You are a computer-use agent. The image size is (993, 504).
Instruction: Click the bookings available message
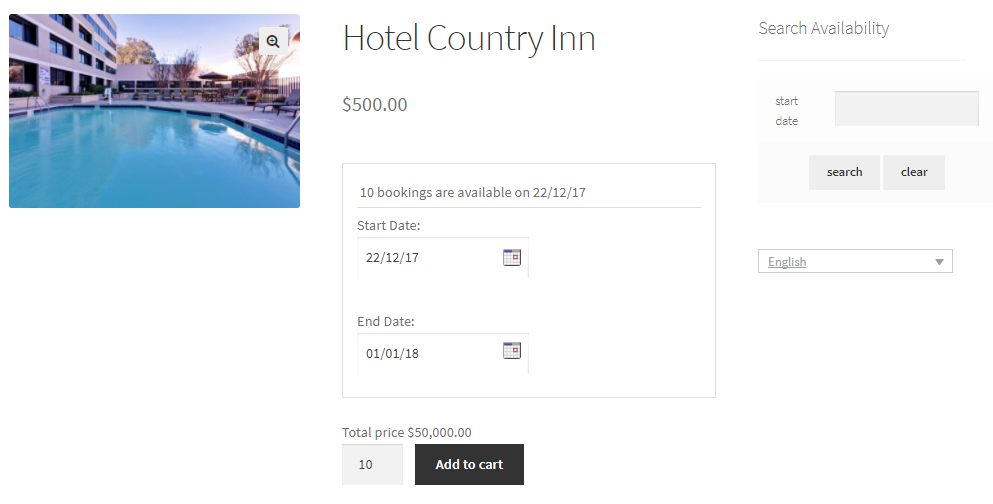[479, 192]
